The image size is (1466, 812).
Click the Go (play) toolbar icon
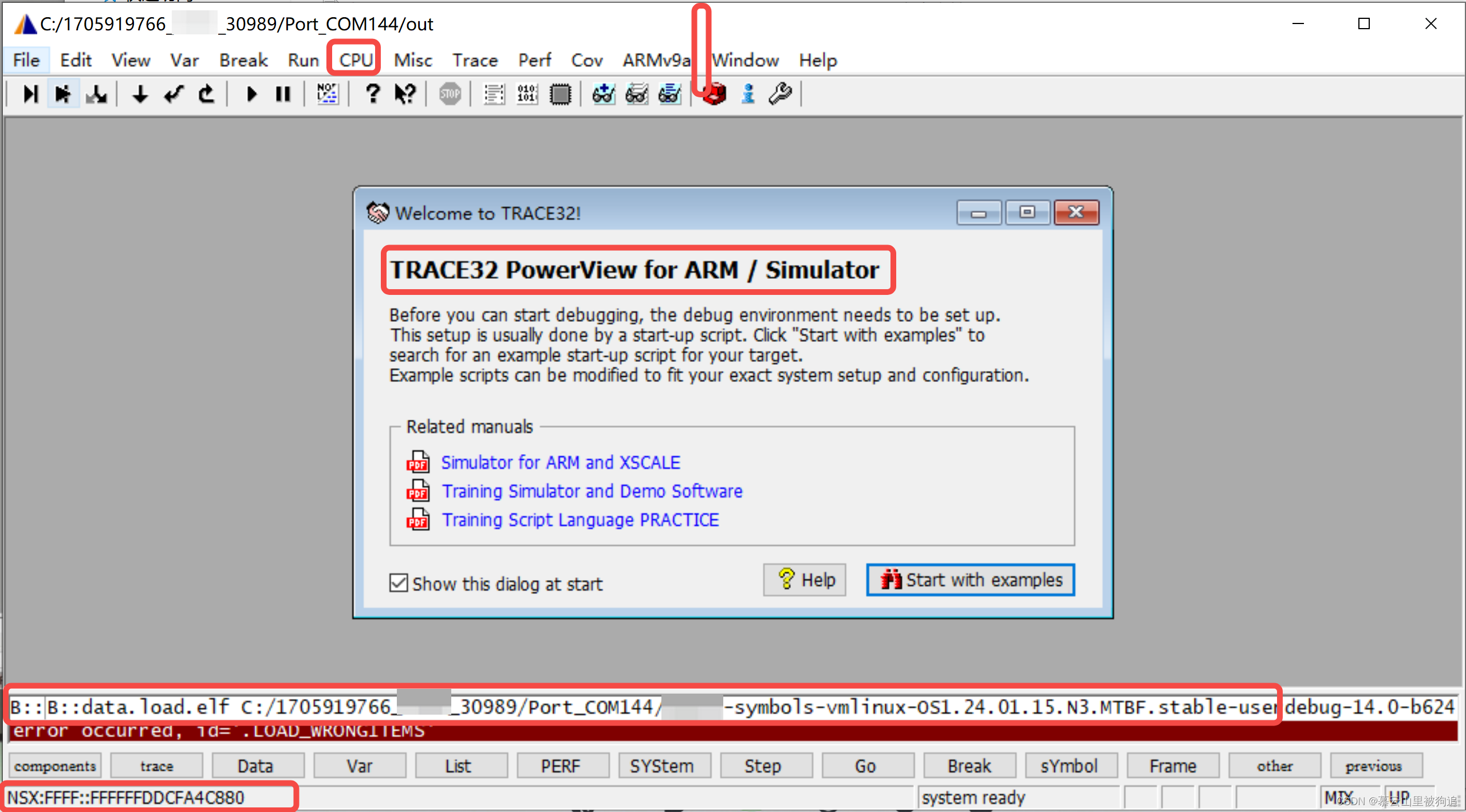251,94
